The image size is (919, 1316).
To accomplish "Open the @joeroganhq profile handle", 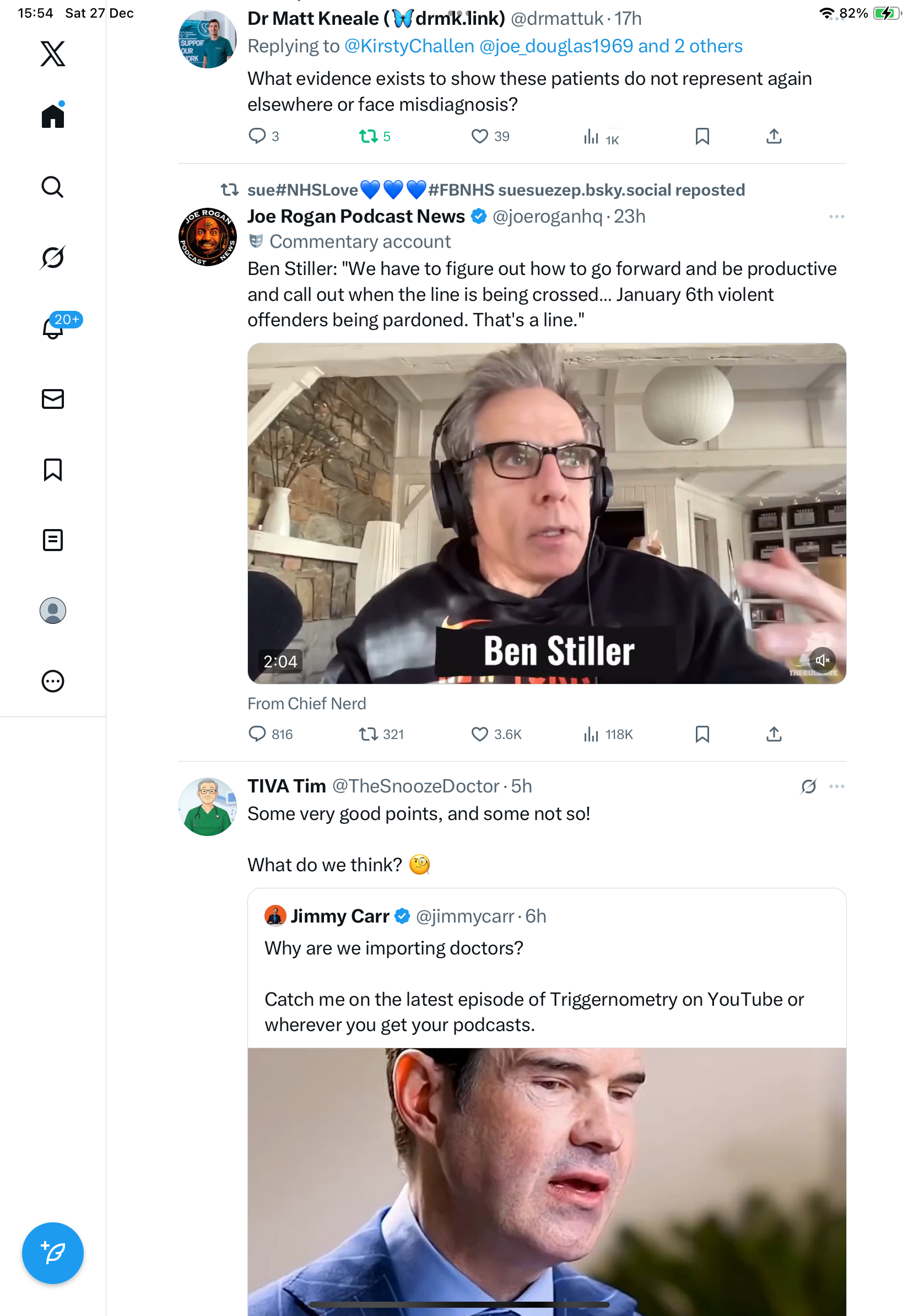I will pyautogui.click(x=547, y=217).
